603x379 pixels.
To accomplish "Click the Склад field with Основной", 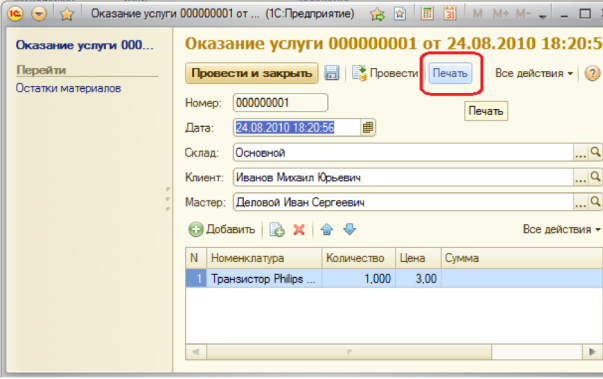I will pos(403,153).
